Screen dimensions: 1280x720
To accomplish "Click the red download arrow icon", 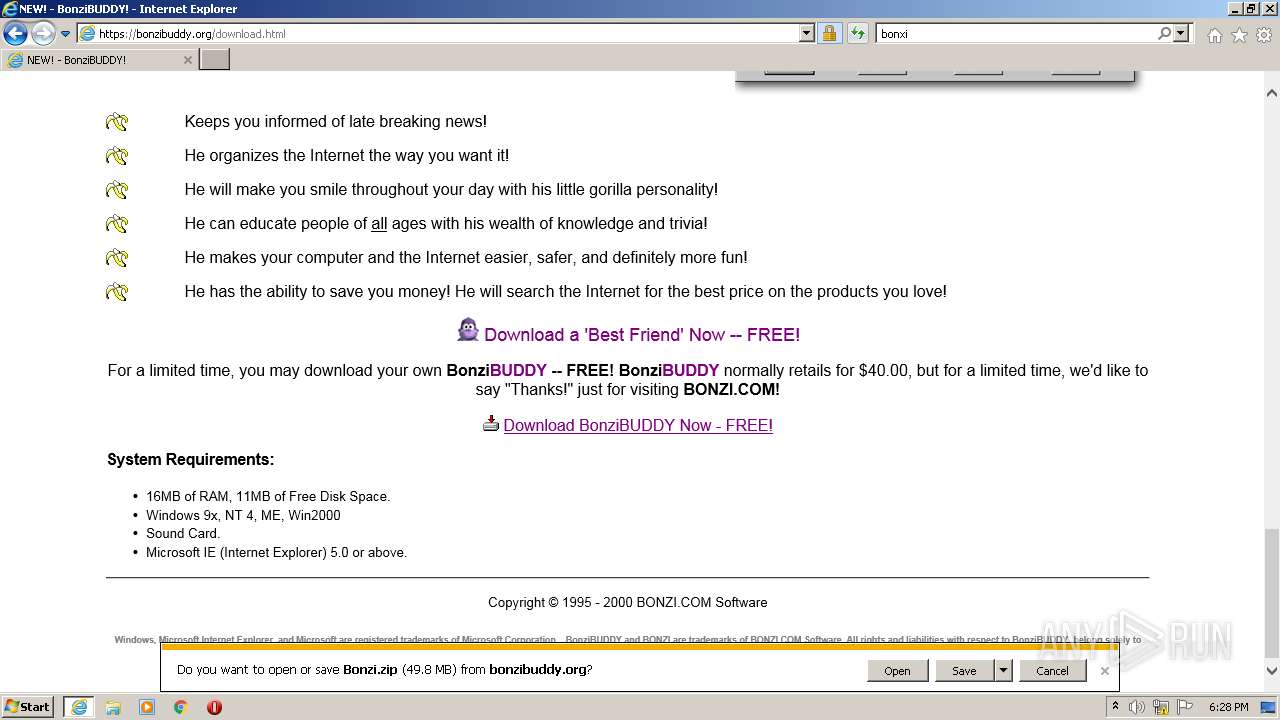I will [490, 423].
